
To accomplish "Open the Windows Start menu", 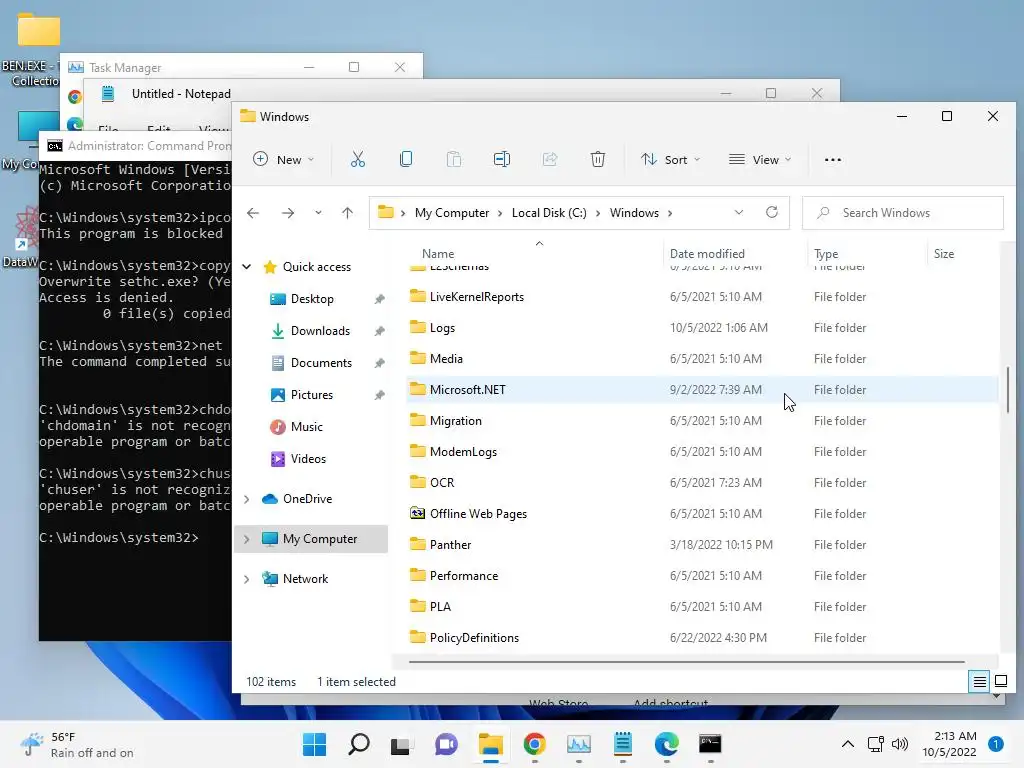I will point(315,744).
